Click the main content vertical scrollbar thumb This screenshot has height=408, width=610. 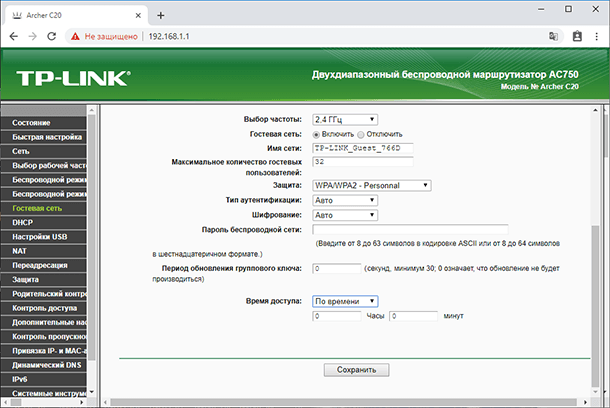pyautogui.click(x=595, y=306)
